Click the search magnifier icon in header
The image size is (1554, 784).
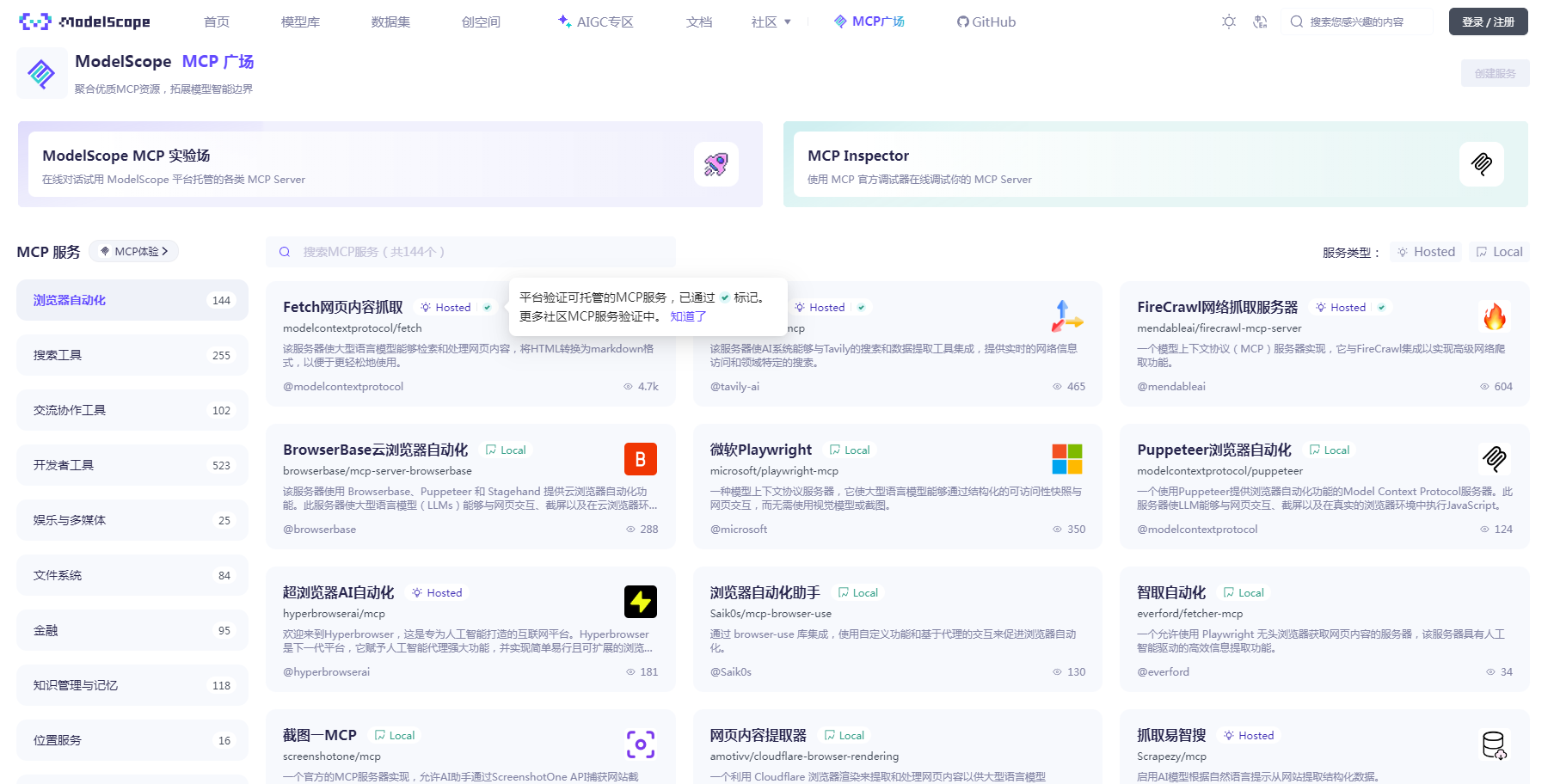[1296, 21]
